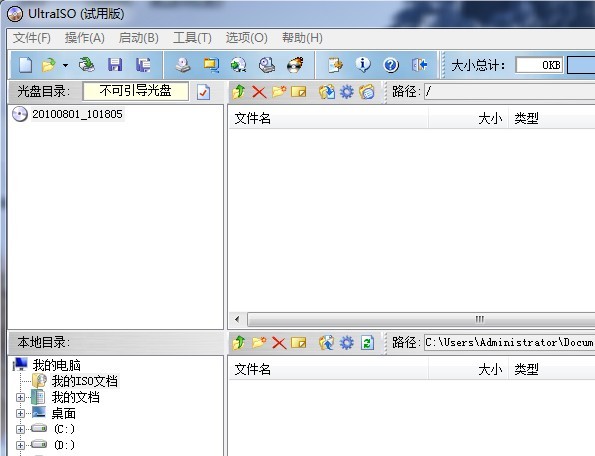
Task: Expand the 我的文档 tree node
Action: point(20,397)
